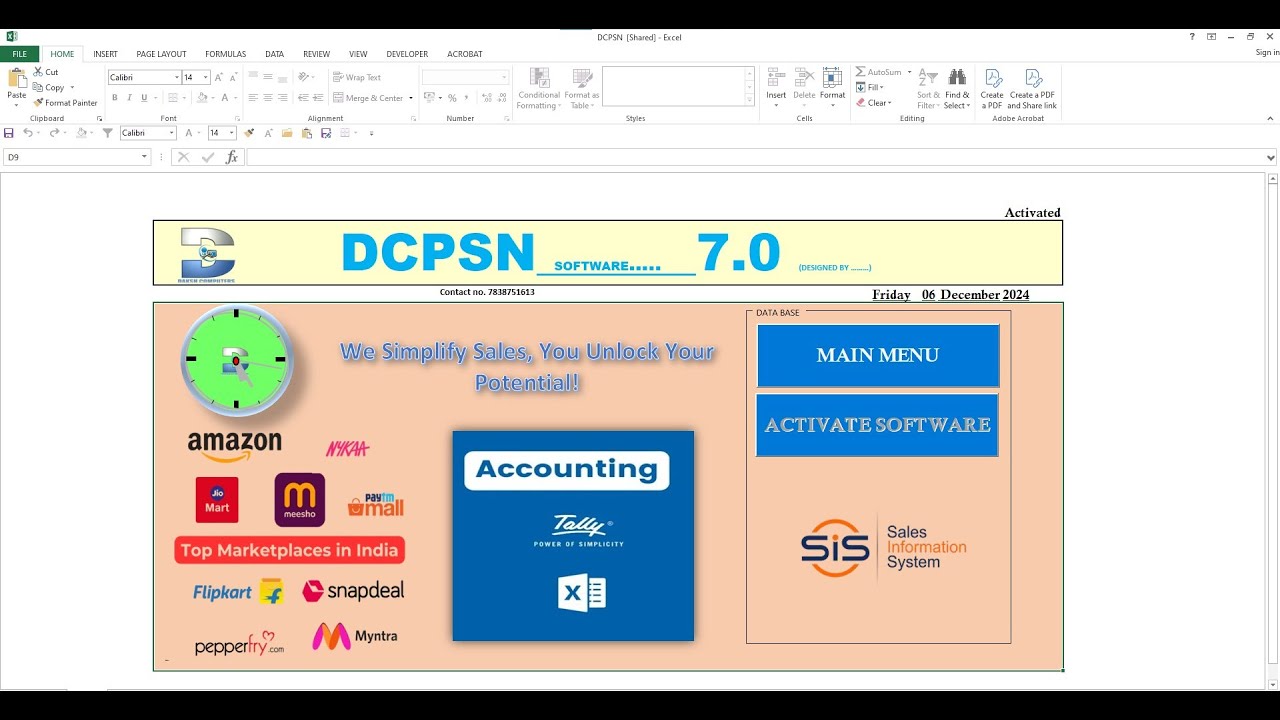Screen dimensions: 1280x720
Task: Click the Accounting Tally image
Action: click(573, 536)
